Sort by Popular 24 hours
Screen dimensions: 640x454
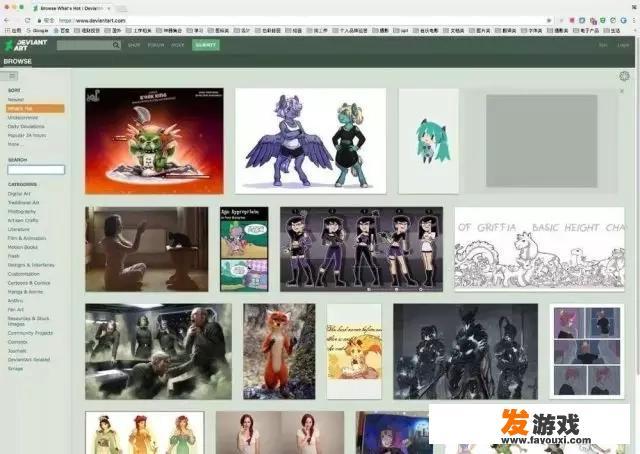pos(27,136)
